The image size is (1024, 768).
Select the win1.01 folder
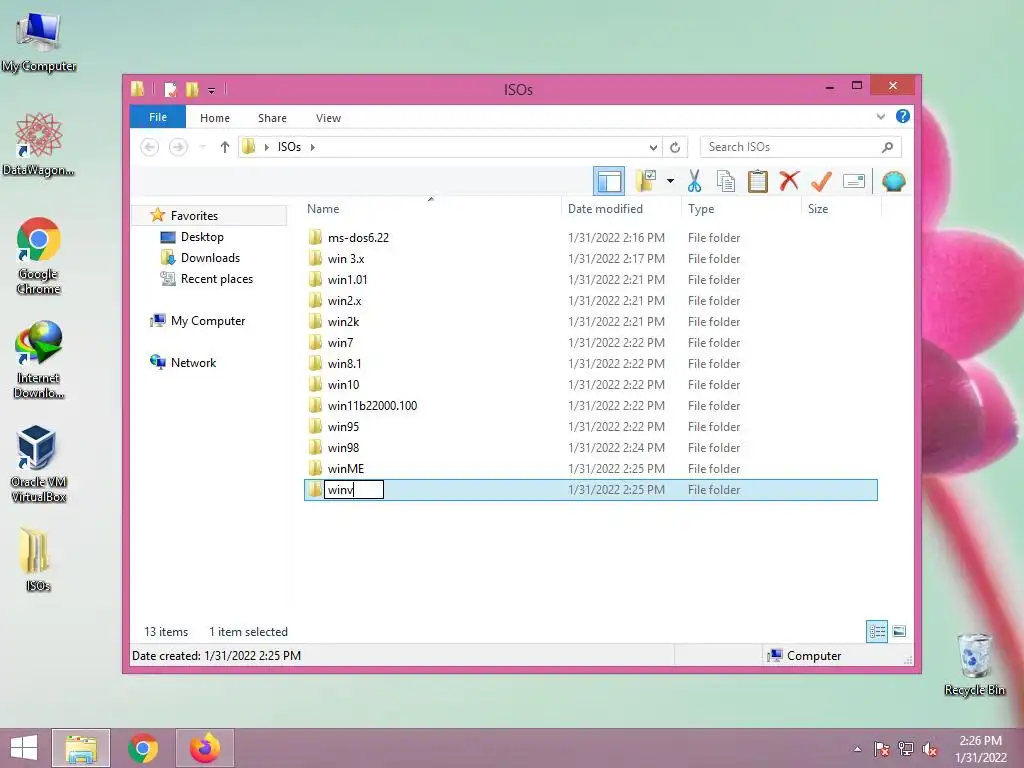pyautogui.click(x=590, y=280)
